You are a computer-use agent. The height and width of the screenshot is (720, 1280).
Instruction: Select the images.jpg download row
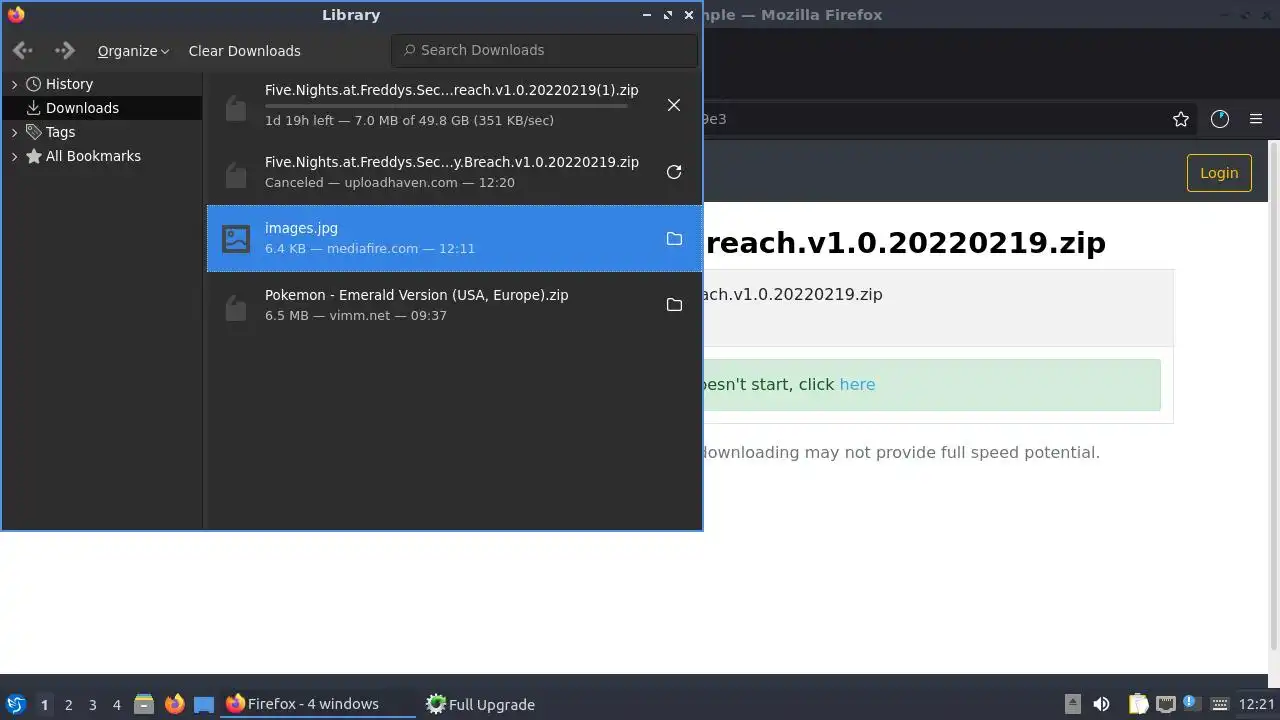[453, 238]
